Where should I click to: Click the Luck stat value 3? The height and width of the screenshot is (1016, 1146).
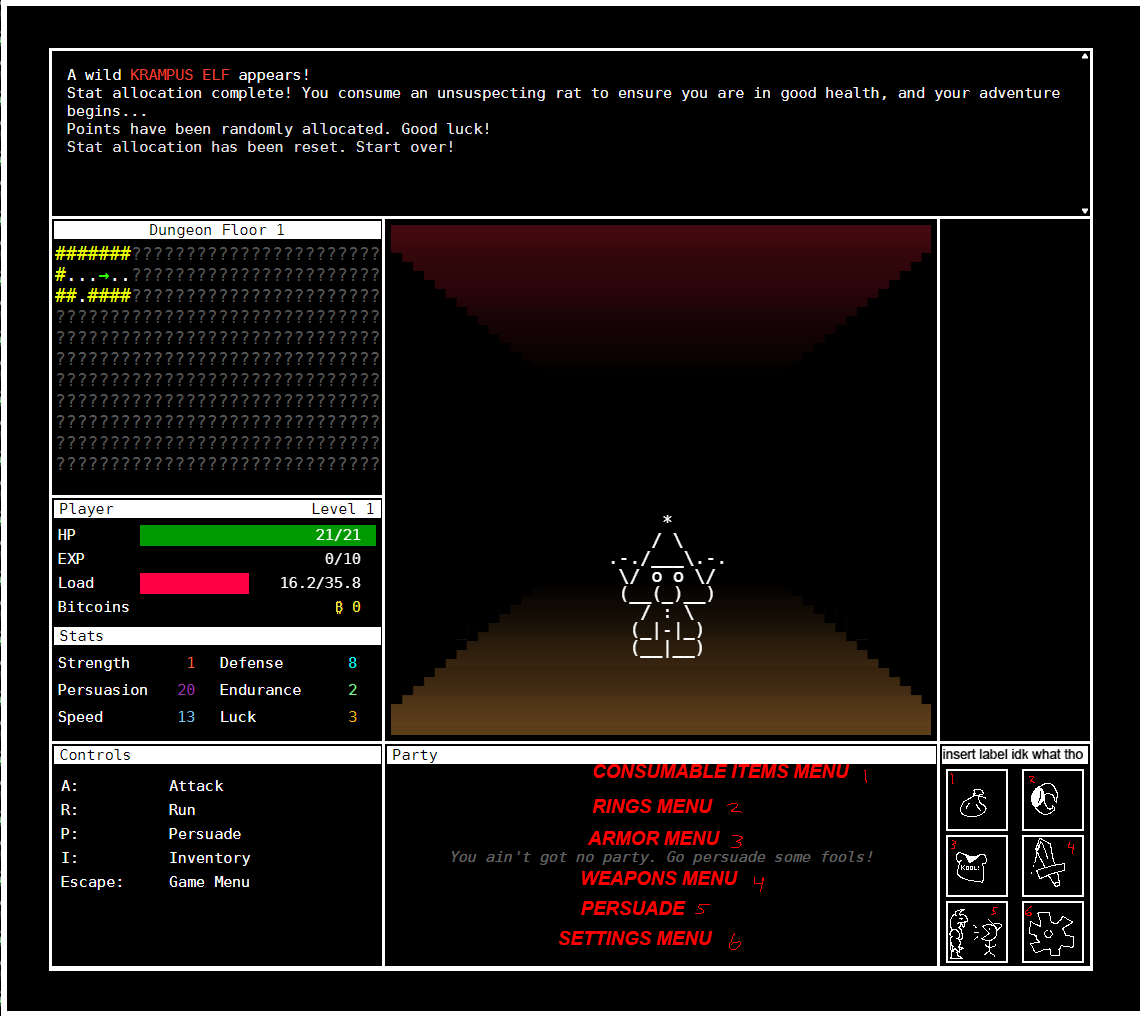tap(352, 717)
